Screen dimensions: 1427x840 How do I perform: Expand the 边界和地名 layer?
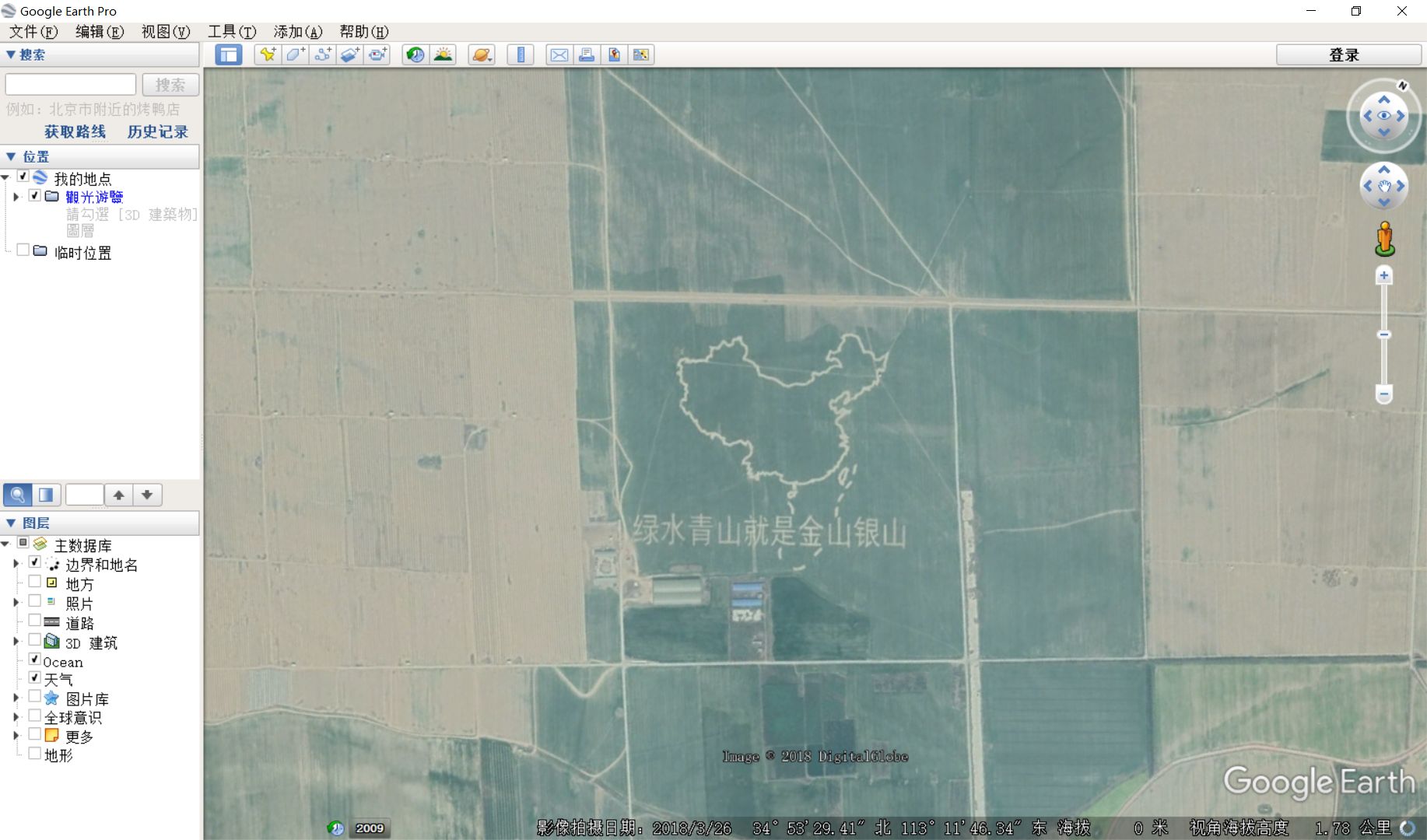(x=16, y=563)
